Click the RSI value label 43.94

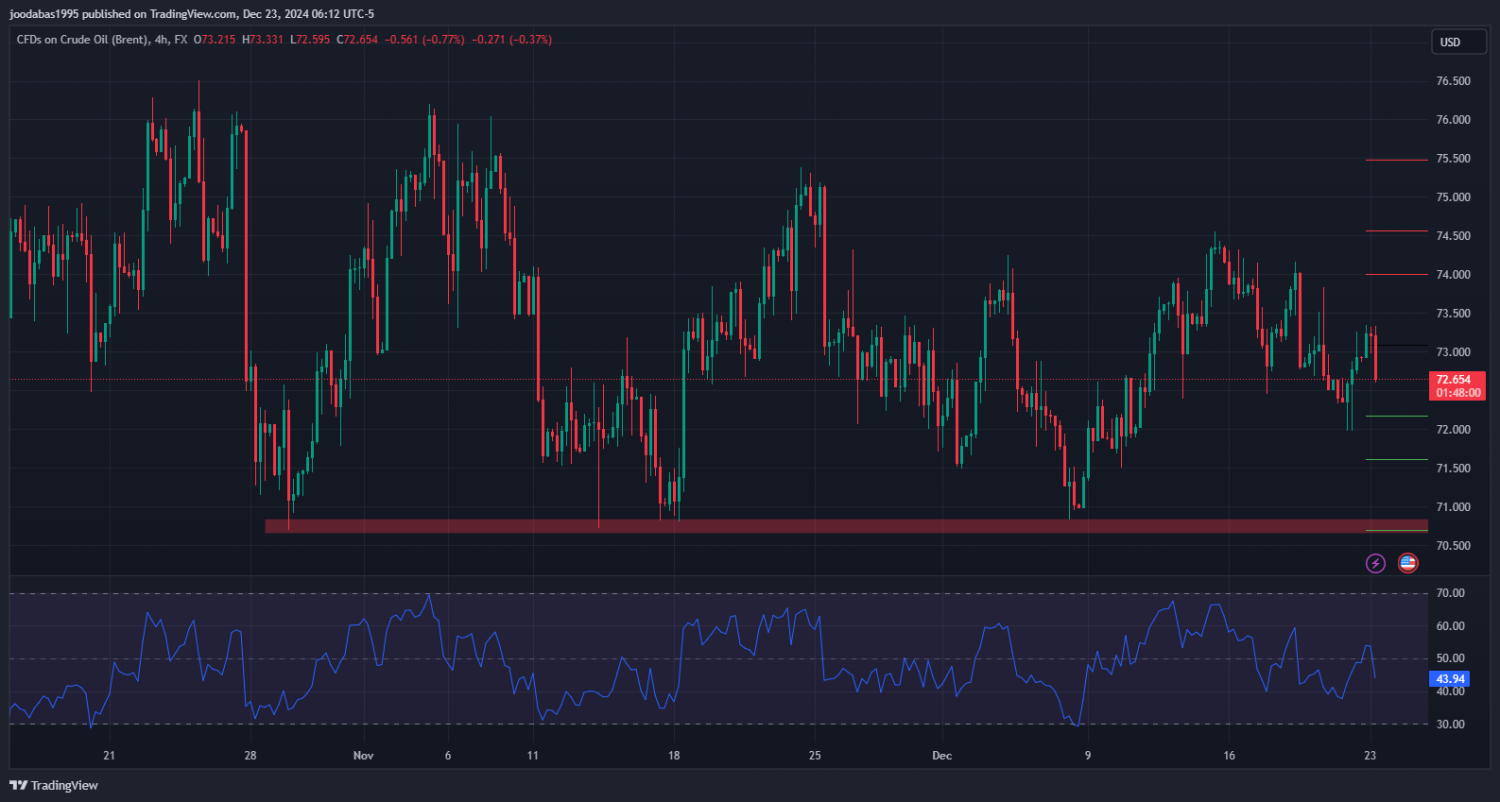[x=1450, y=678]
